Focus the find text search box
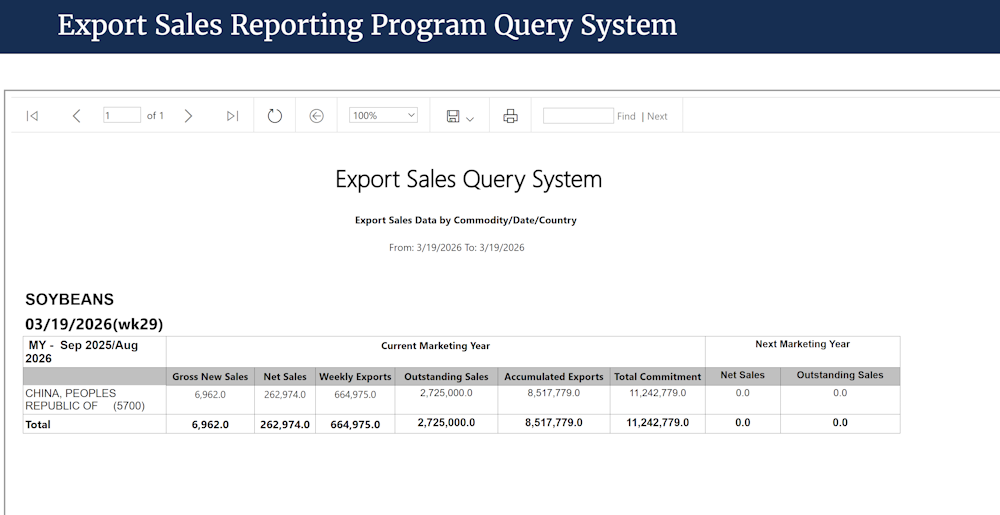This screenshot has height=515, width=1000. point(578,116)
